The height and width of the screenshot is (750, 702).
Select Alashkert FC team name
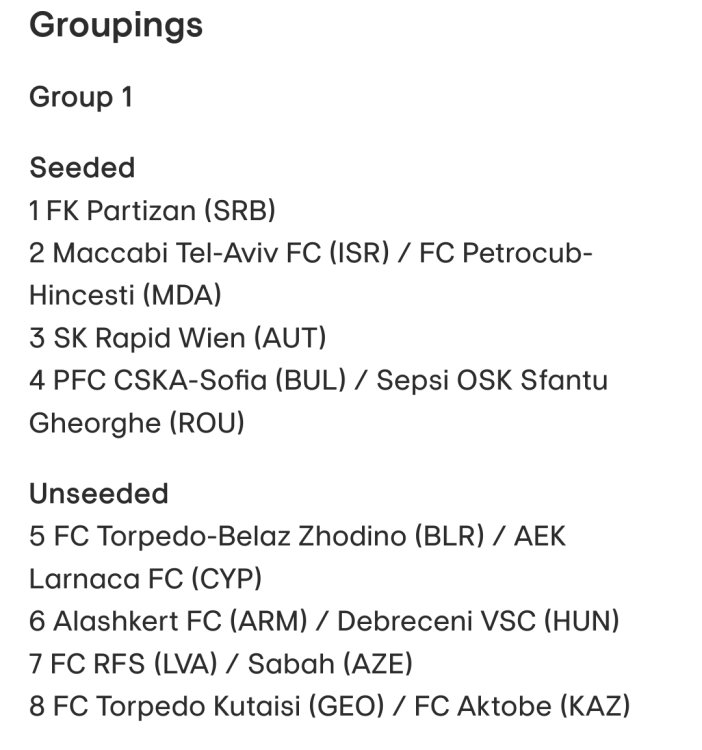click(x=137, y=621)
